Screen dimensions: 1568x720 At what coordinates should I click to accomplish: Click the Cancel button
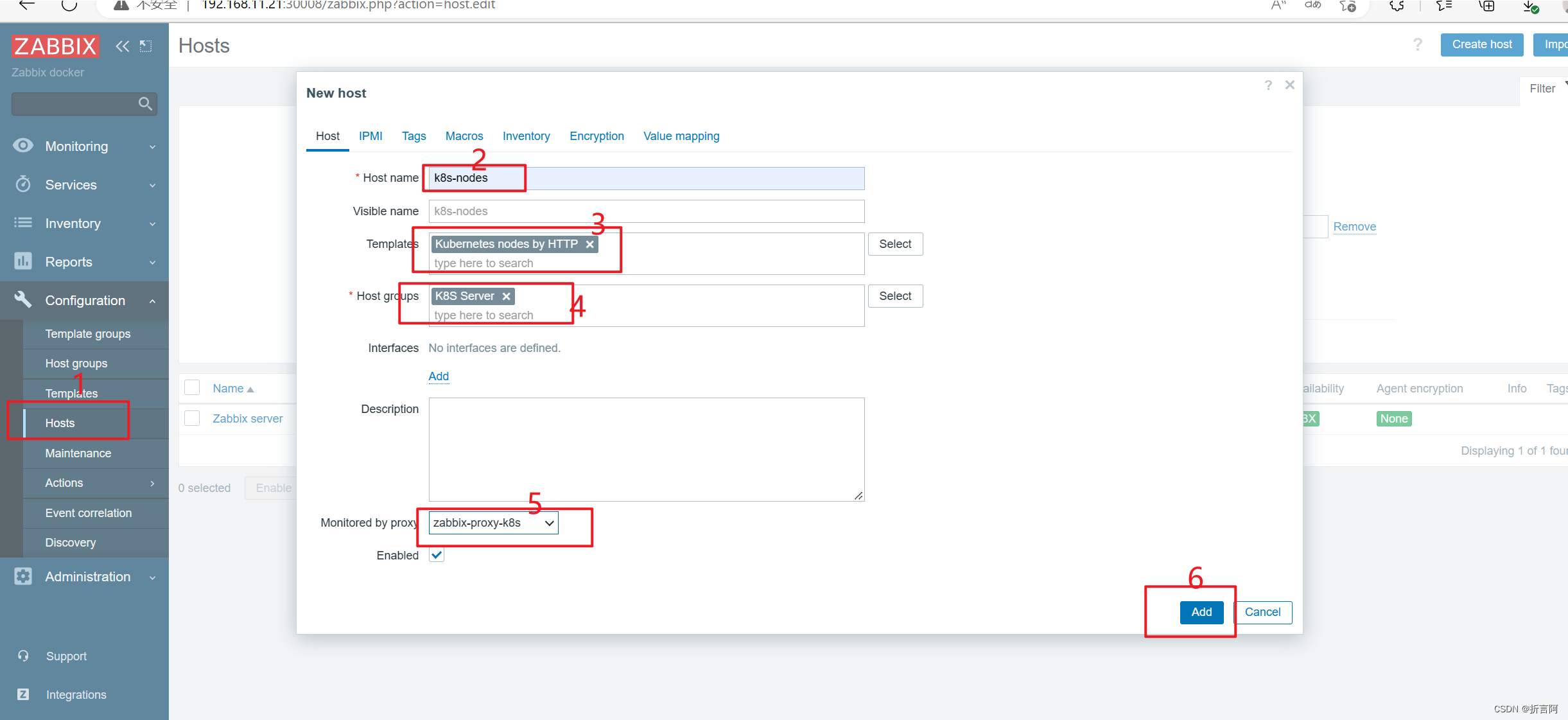[1262, 612]
